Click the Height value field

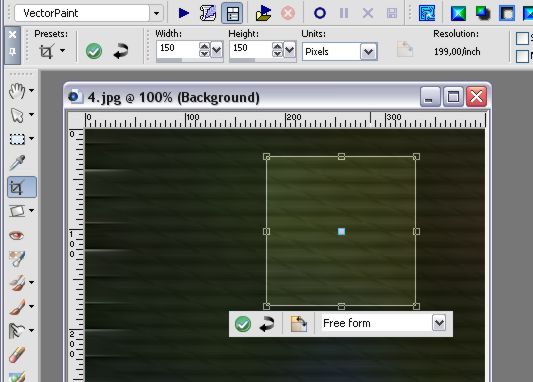[x=251, y=48]
